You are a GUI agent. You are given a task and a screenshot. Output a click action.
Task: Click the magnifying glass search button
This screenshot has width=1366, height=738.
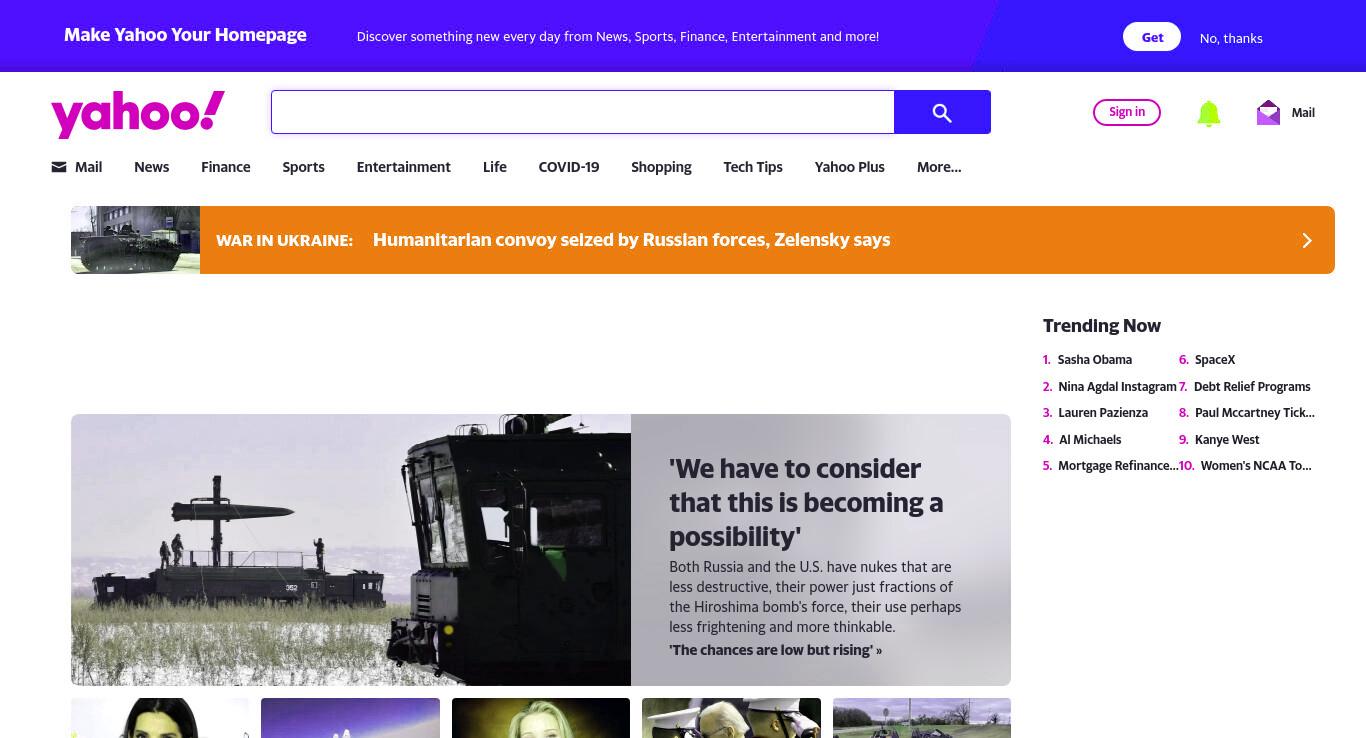(942, 112)
